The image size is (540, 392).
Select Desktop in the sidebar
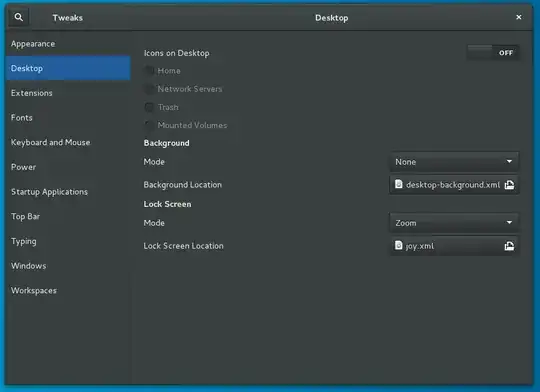coord(68,68)
